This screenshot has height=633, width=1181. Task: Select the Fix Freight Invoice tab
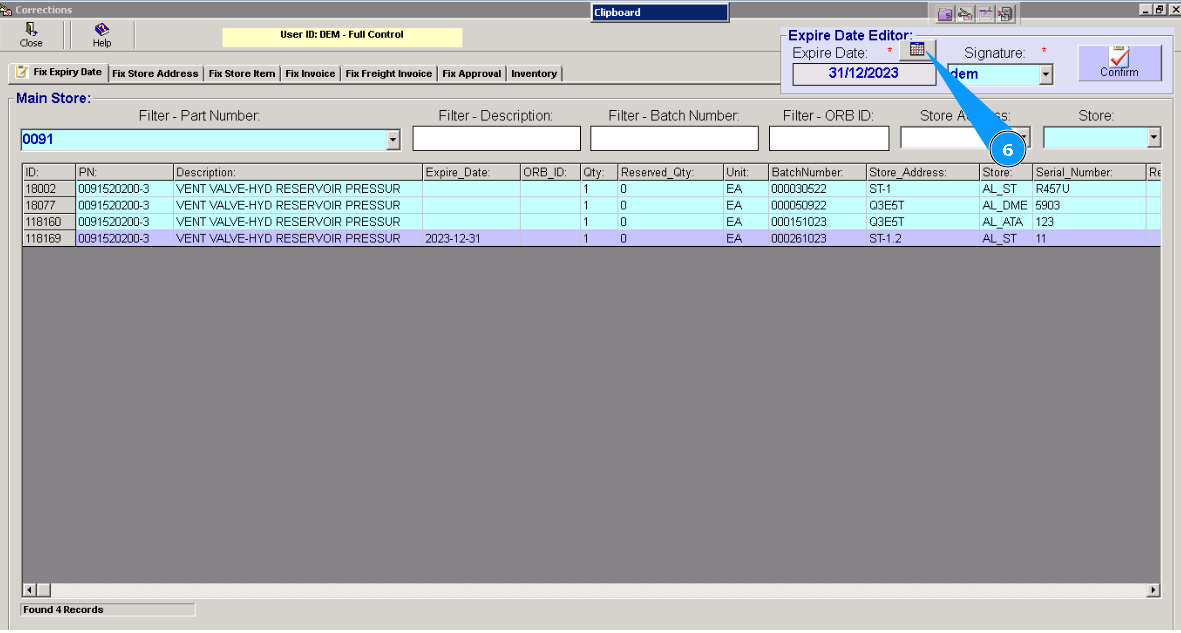389,74
